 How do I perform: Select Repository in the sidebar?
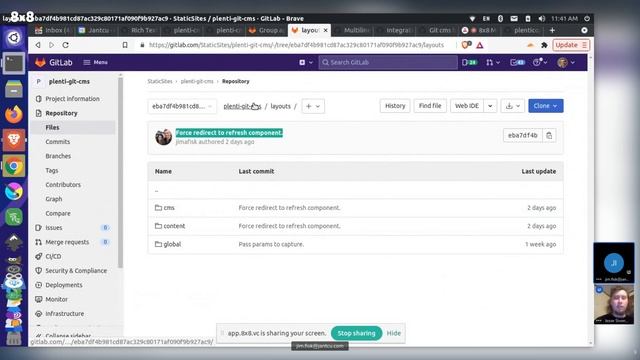[61, 113]
